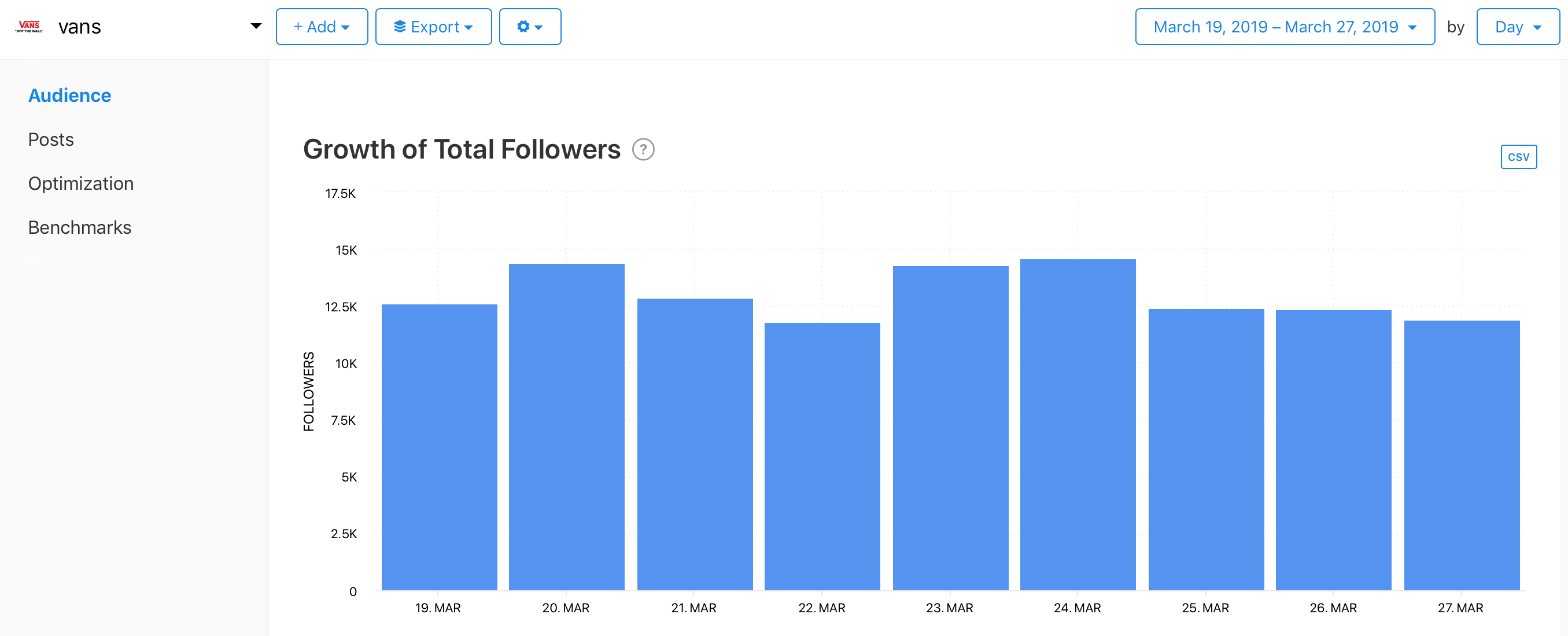The width and height of the screenshot is (1568, 636).
Task: Change the Day grouping dropdown
Action: click(x=1518, y=27)
